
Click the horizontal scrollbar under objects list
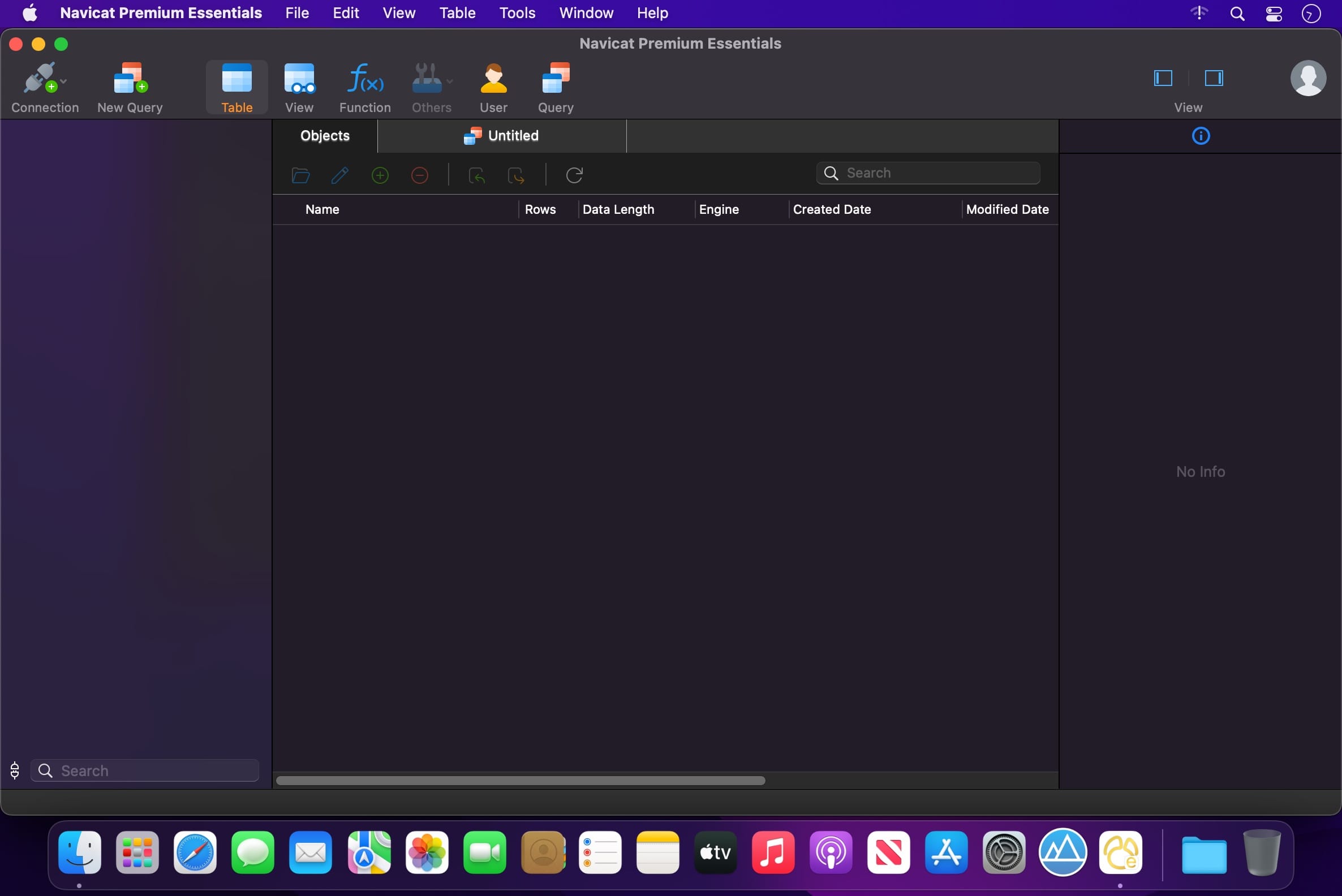click(521, 781)
